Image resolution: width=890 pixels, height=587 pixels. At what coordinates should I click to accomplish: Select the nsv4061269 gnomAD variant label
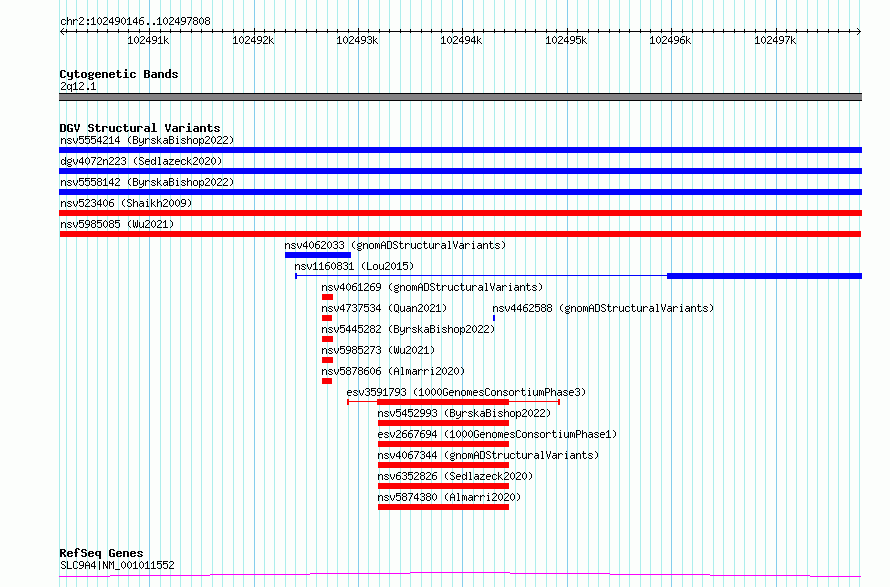(433, 287)
